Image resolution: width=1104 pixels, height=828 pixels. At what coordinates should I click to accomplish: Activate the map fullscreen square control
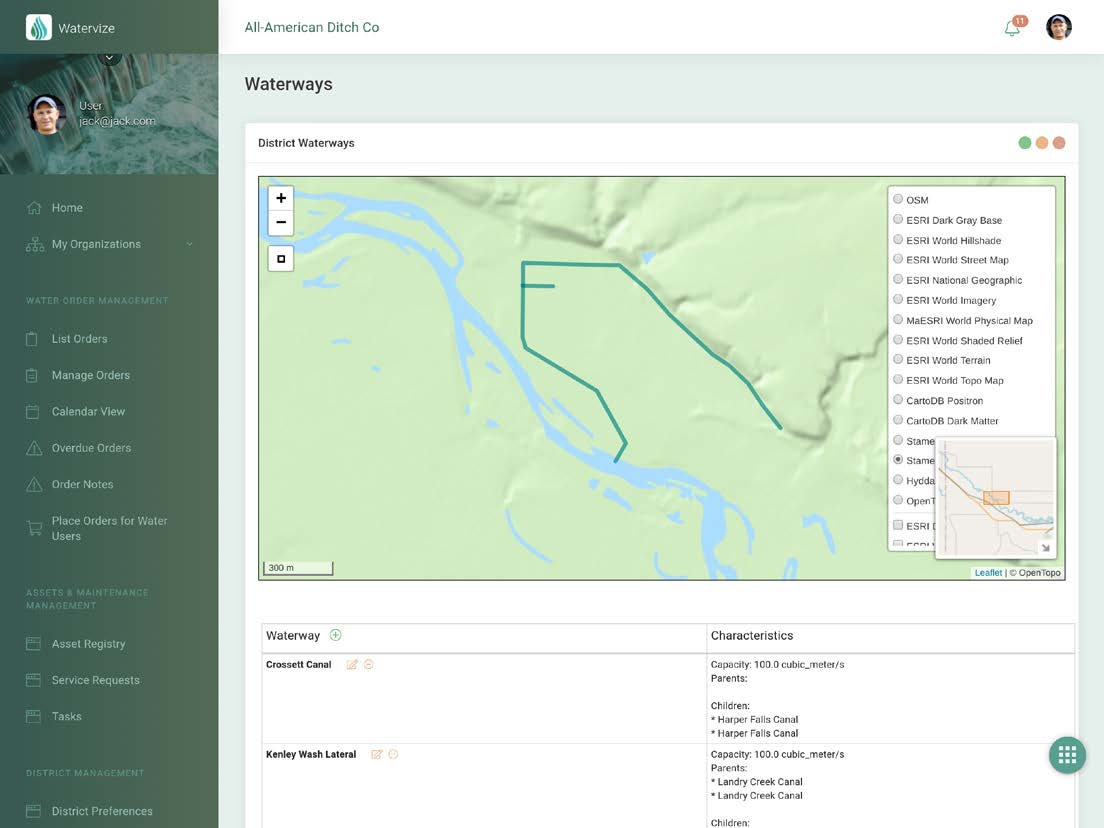pyautogui.click(x=280, y=258)
